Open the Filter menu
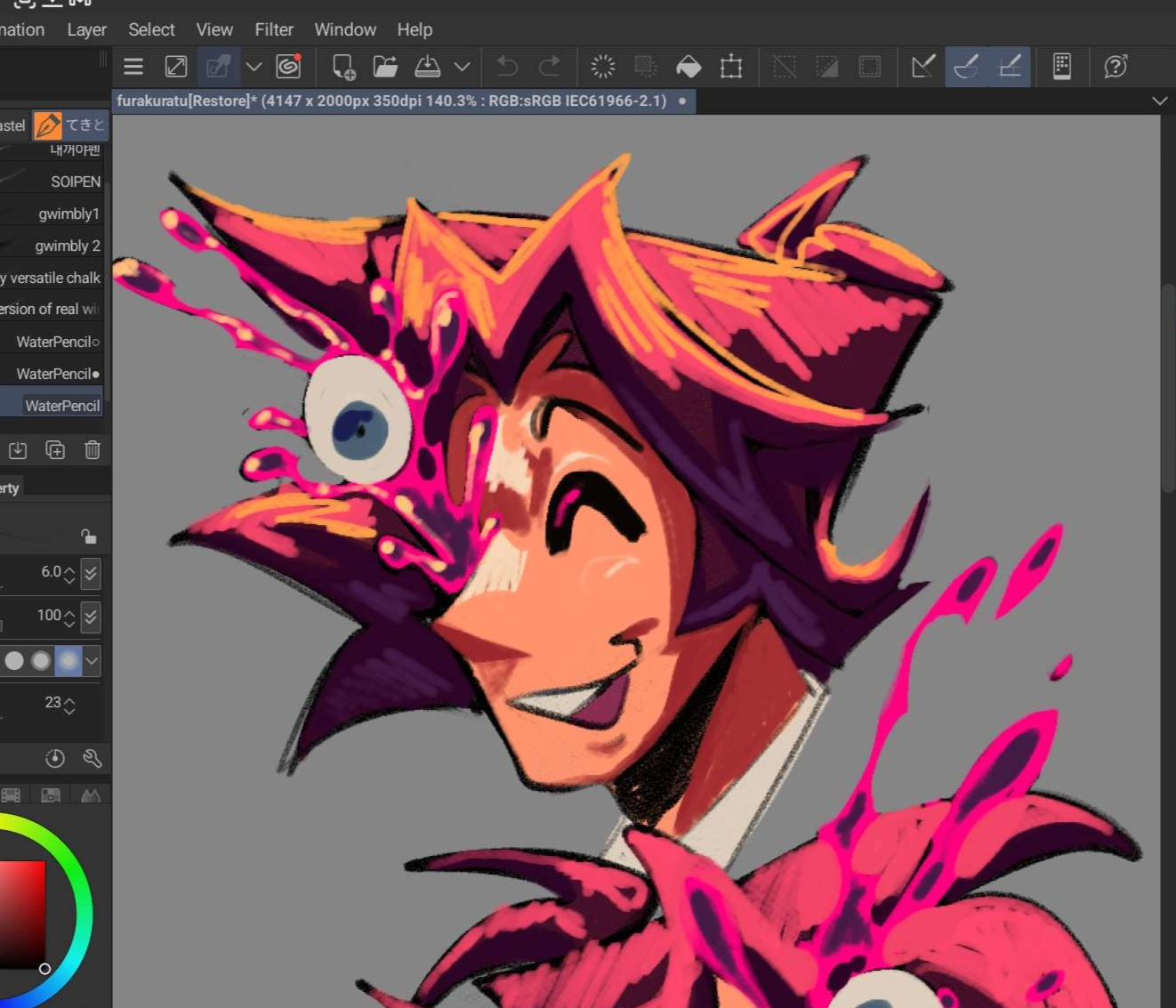This screenshot has width=1176, height=1008. (273, 29)
